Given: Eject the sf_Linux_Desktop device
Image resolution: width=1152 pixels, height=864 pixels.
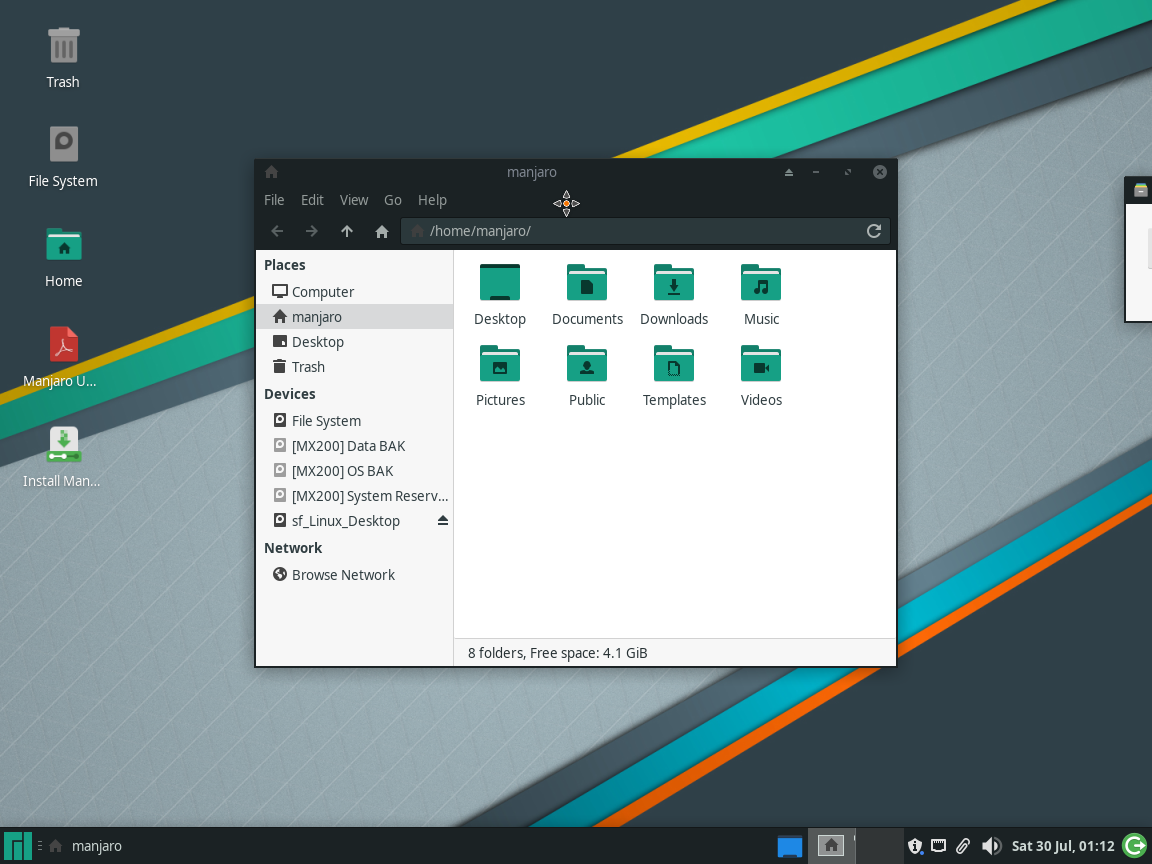Looking at the screenshot, I should [442, 521].
